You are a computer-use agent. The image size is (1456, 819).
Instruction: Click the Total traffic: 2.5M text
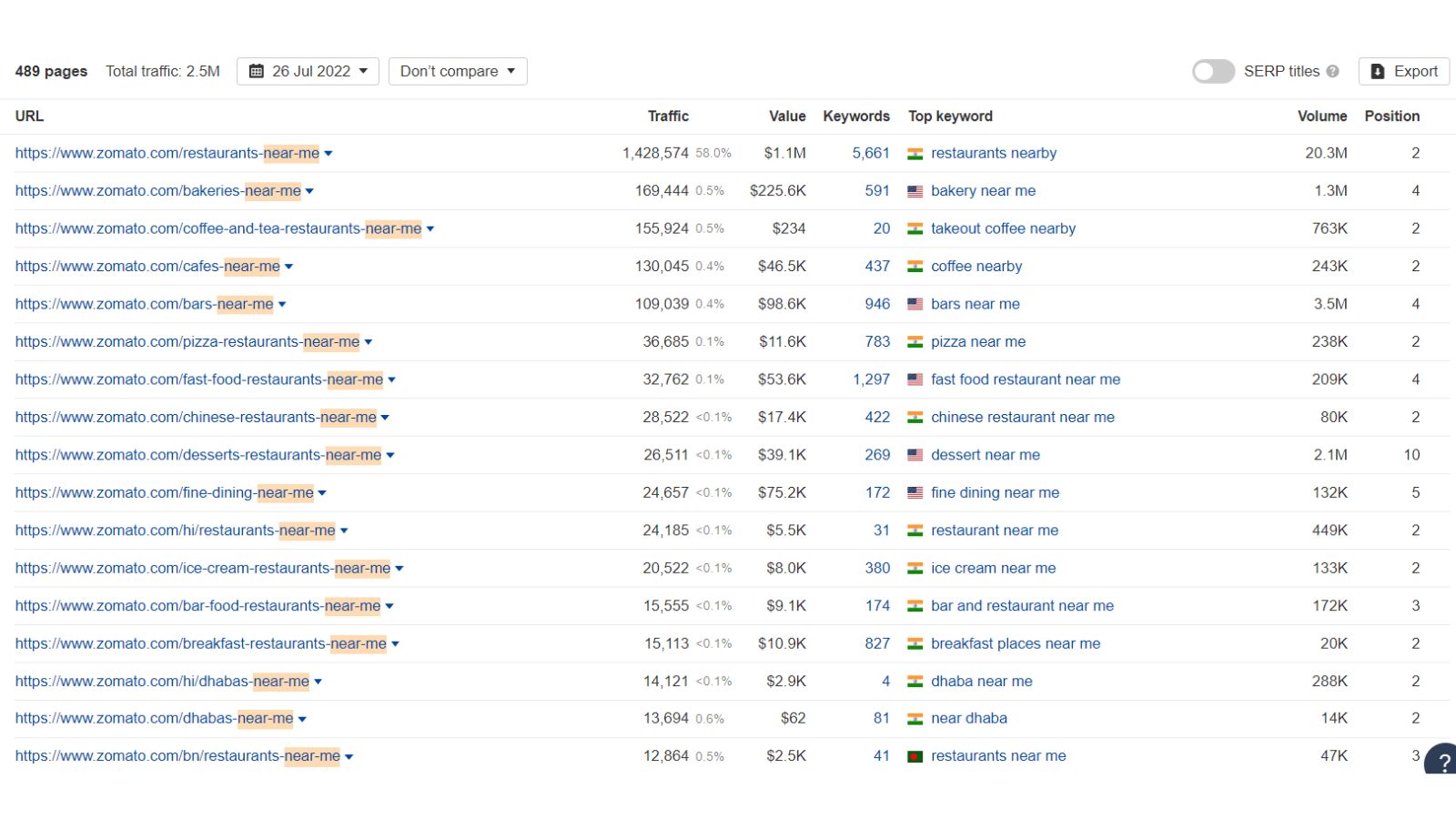[163, 71]
